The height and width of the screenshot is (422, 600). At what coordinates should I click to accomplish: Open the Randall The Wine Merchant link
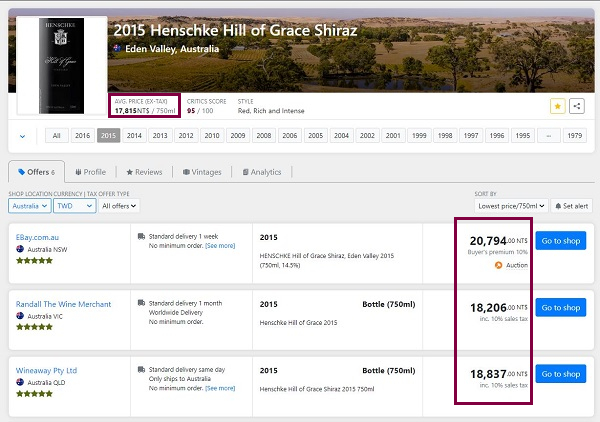coord(63,304)
